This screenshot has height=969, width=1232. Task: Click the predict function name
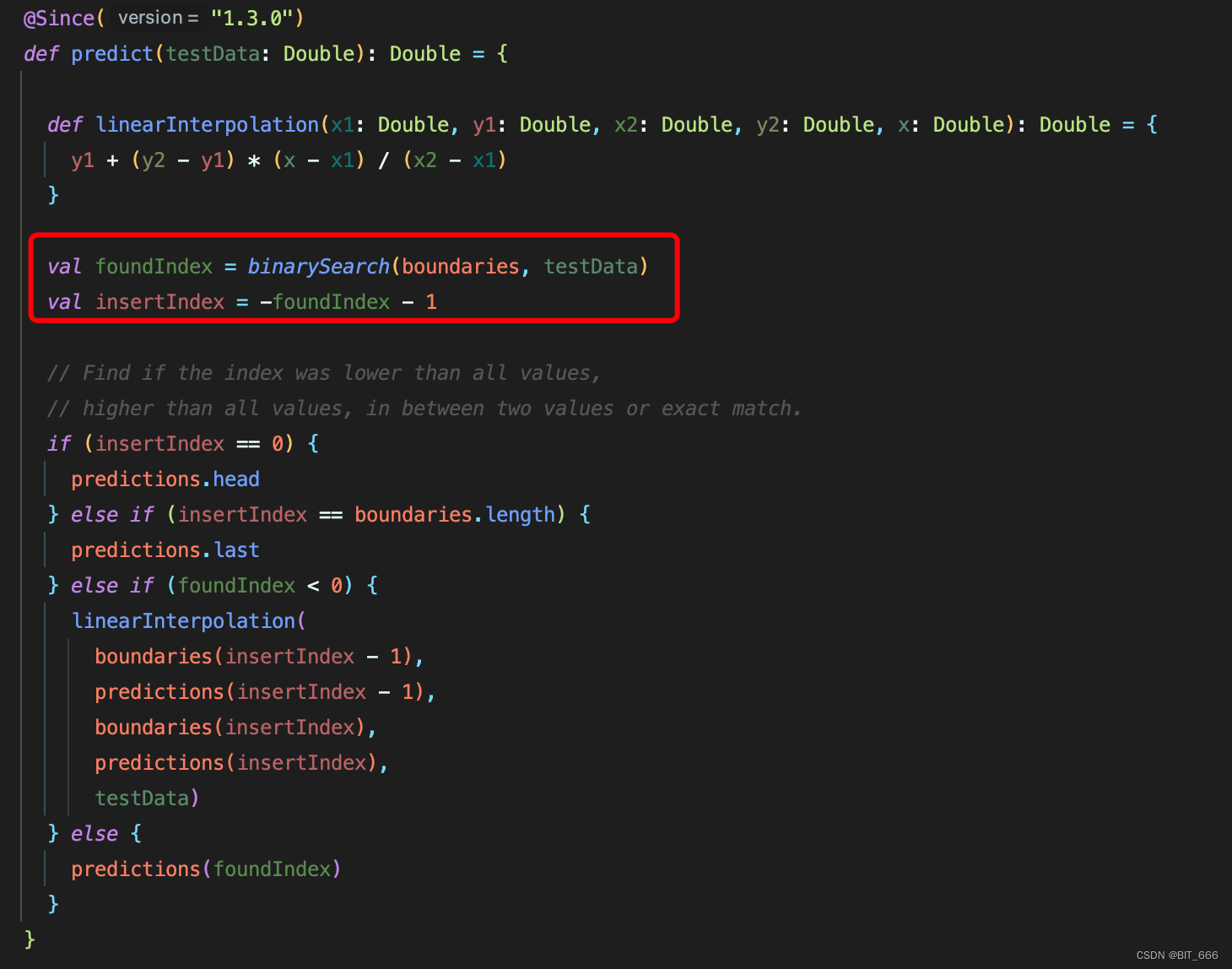111,53
